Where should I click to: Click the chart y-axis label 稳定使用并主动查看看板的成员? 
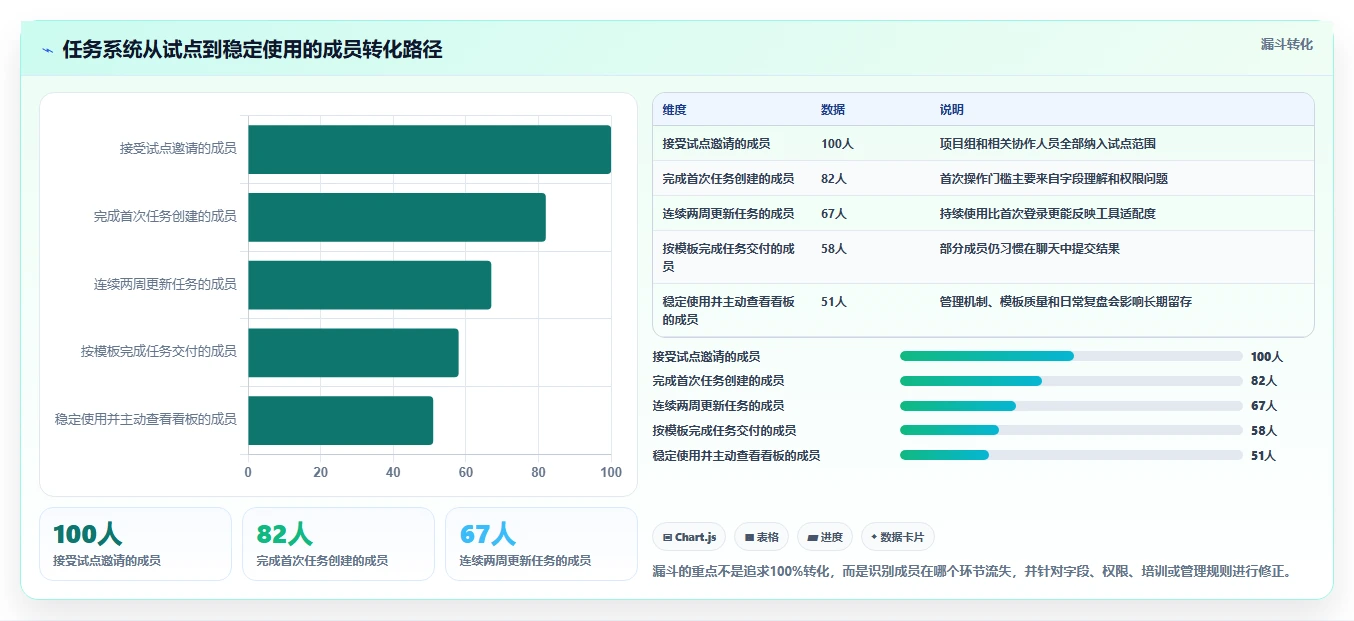click(146, 420)
